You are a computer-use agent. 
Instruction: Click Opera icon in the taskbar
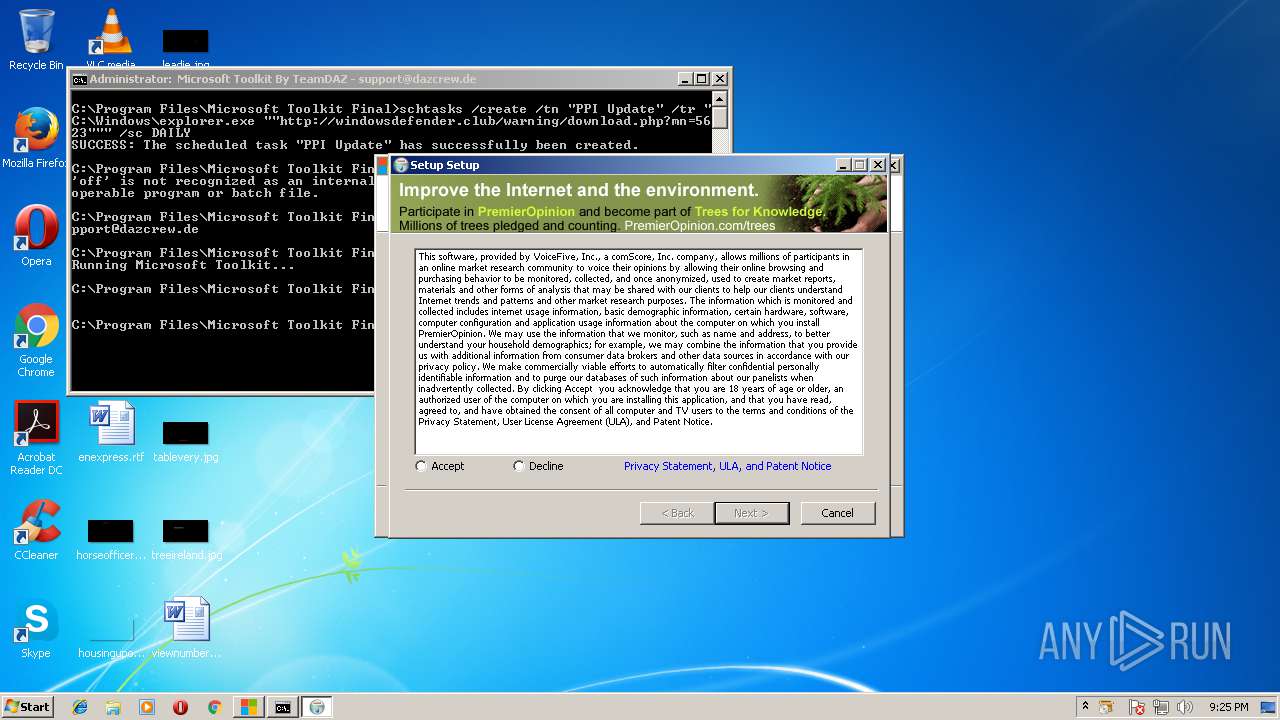(180, 707)
